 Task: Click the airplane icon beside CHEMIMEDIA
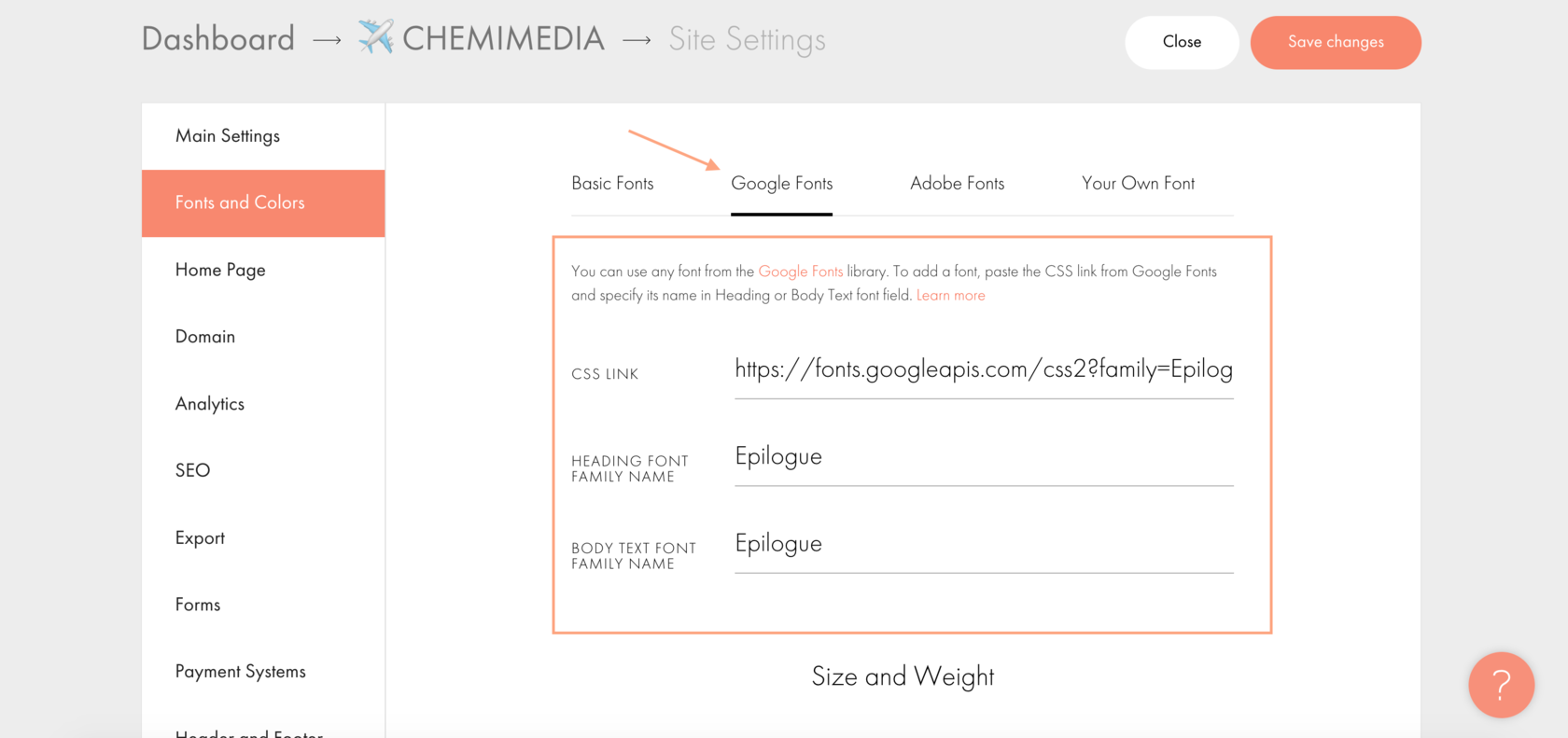tap(375, 37)
